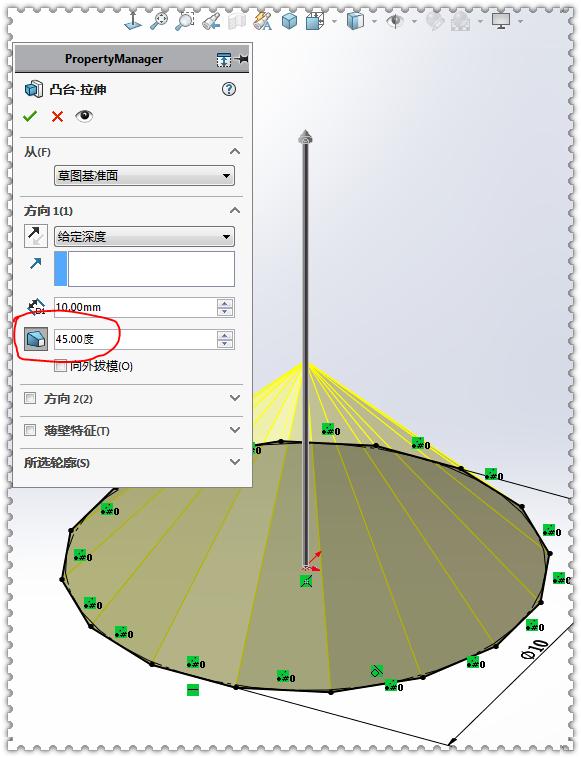Cancel the extrude with the red X
The height and width of the screenshot is (758, 581).
click(58, 117)
